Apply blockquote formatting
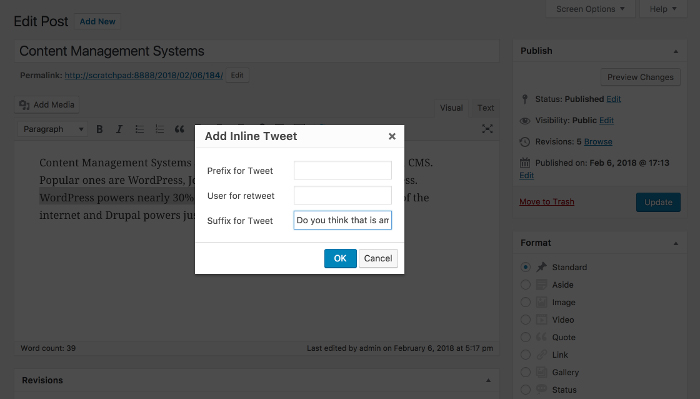 (179, 129)
